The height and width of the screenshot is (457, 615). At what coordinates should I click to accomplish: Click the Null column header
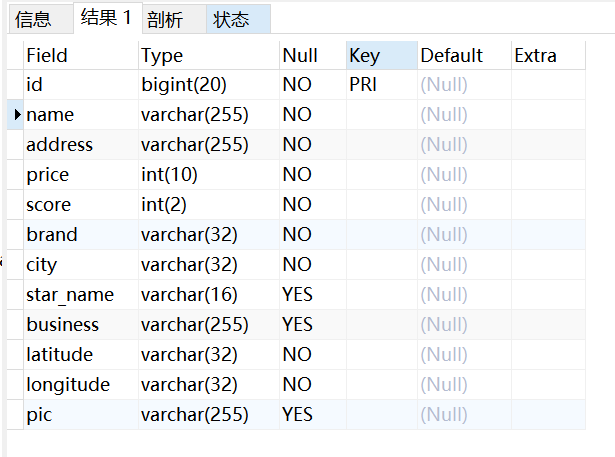click(313, 55)
